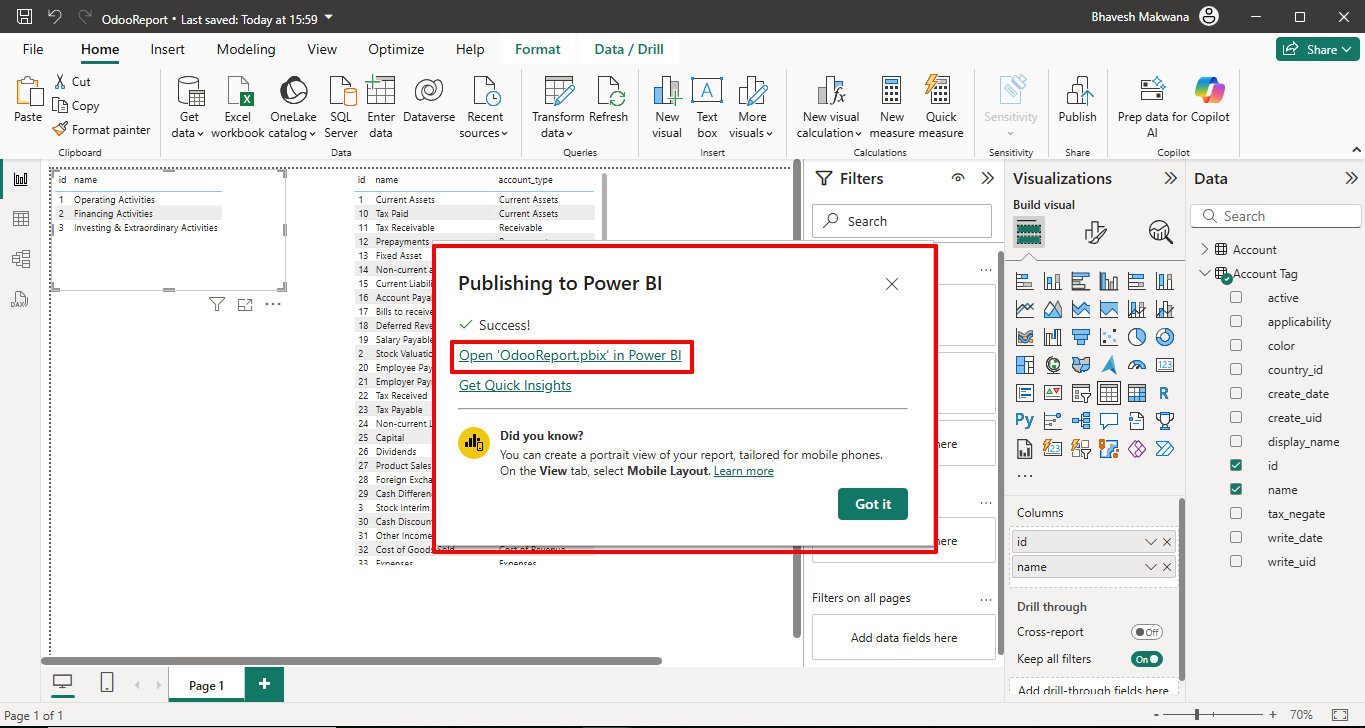Open the Format visual brush tab
Viewport: 1365px width, 728px height.
coord(1095,232)
